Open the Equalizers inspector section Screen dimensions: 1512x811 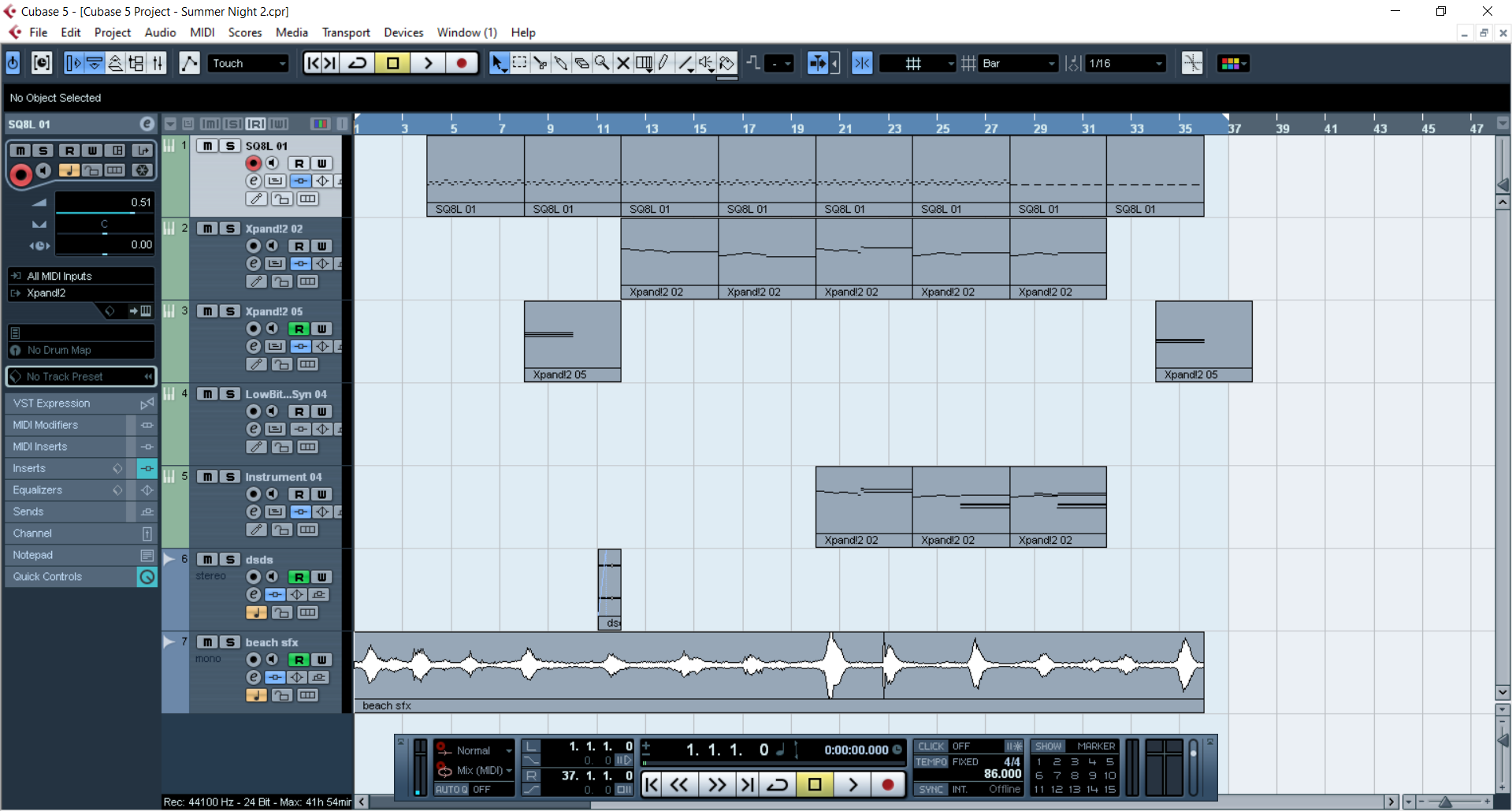81,490
